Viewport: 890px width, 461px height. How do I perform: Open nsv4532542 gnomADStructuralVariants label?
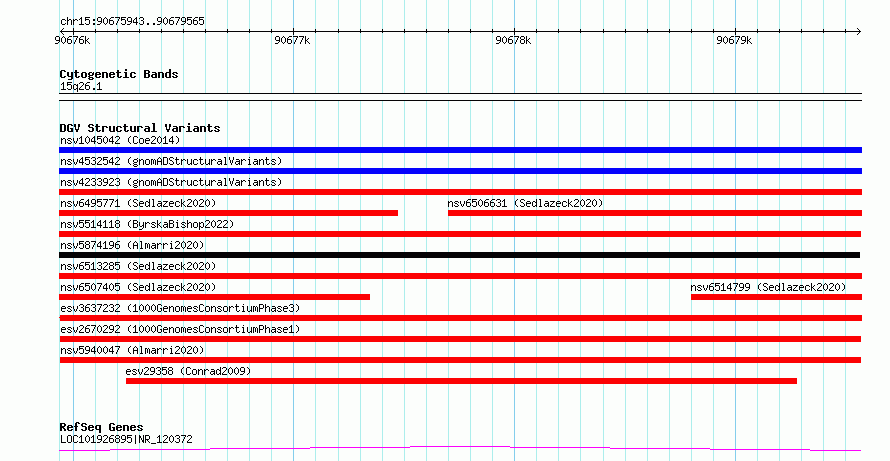click(x=171, y=161)
